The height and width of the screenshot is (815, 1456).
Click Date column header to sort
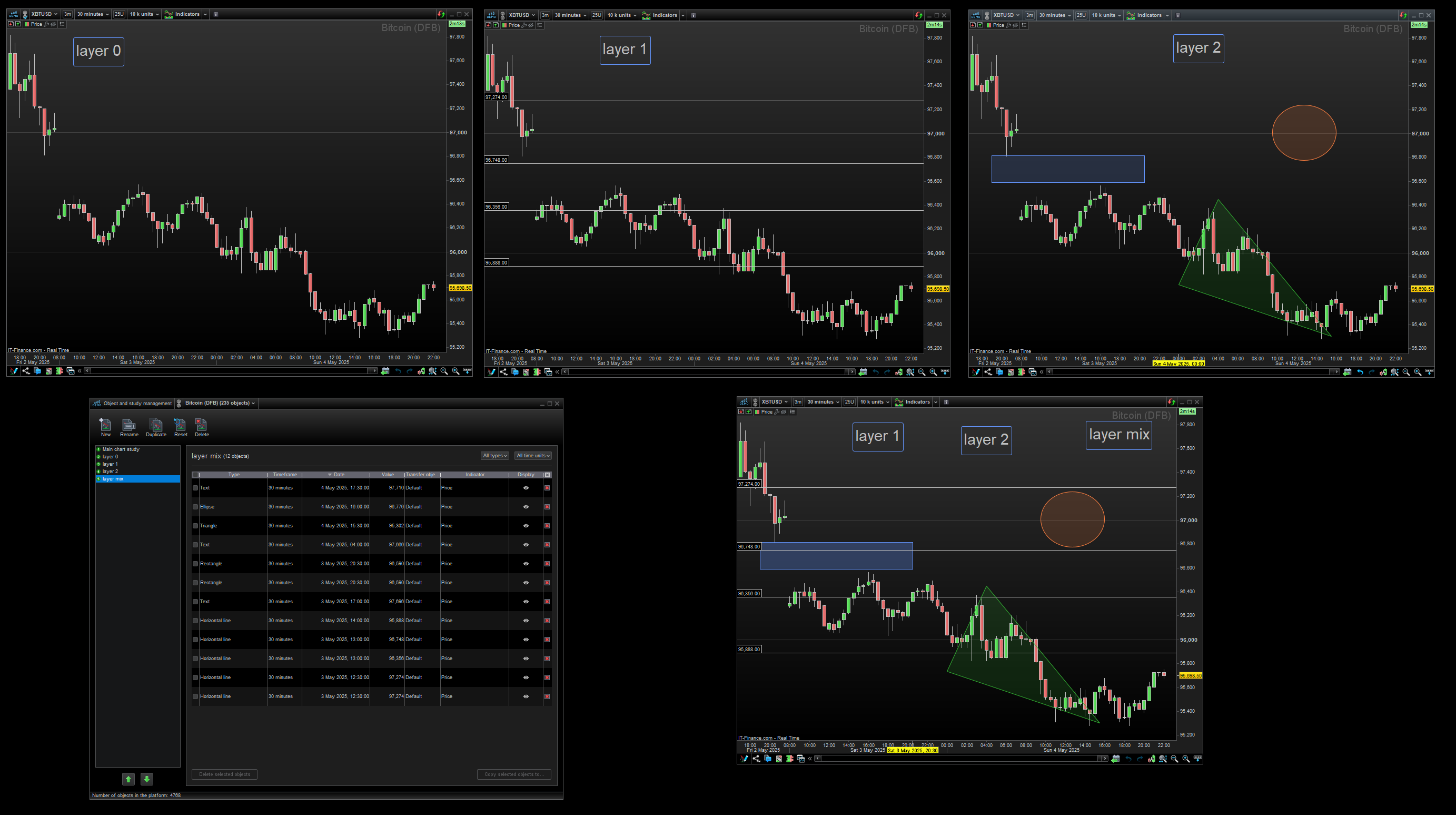tap(339, 475)
